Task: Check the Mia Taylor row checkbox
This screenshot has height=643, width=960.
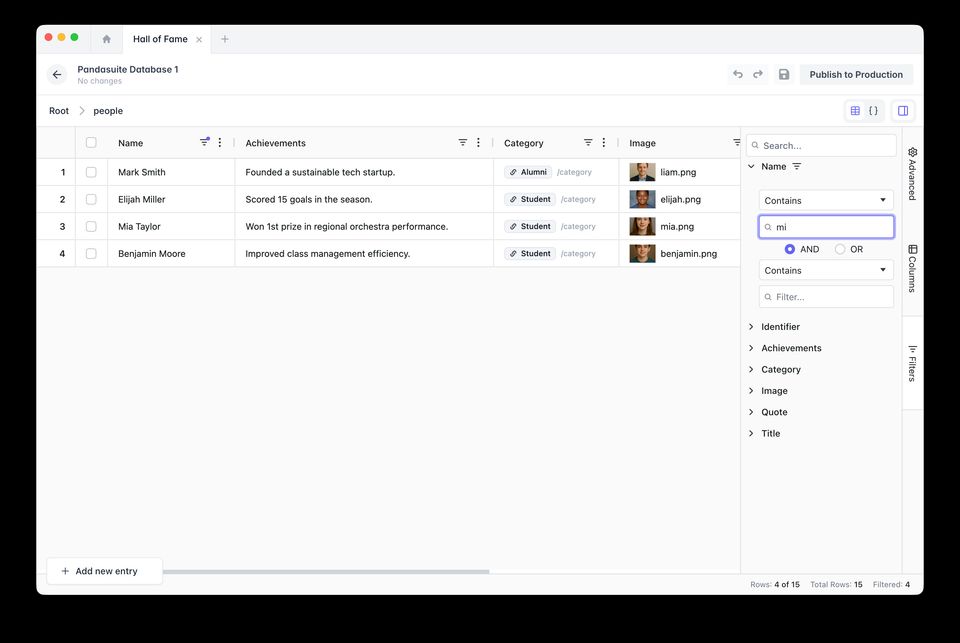Action: 91,227
